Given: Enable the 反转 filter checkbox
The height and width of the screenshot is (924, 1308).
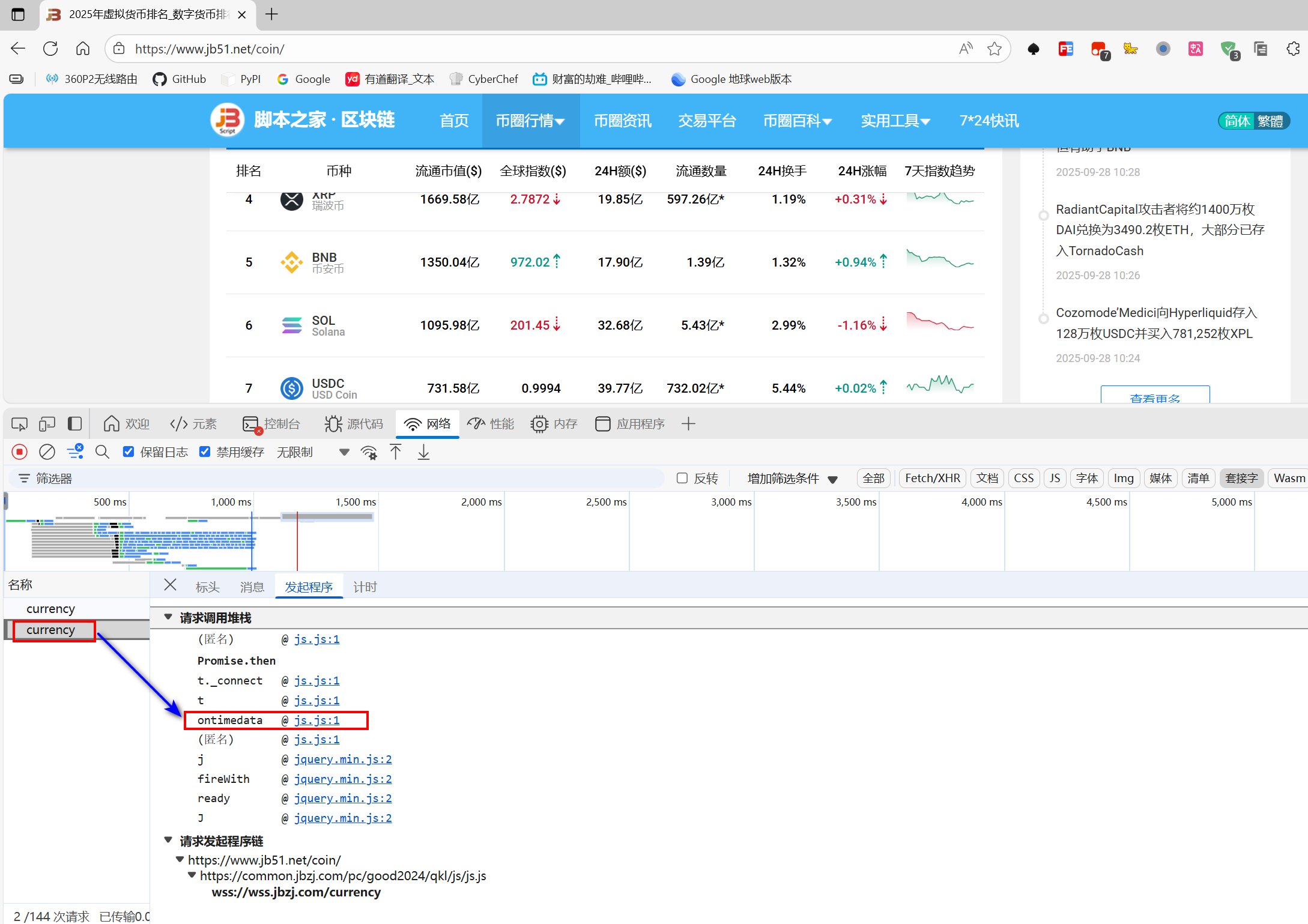Looking at the screenshot, I should click(682, 479).
